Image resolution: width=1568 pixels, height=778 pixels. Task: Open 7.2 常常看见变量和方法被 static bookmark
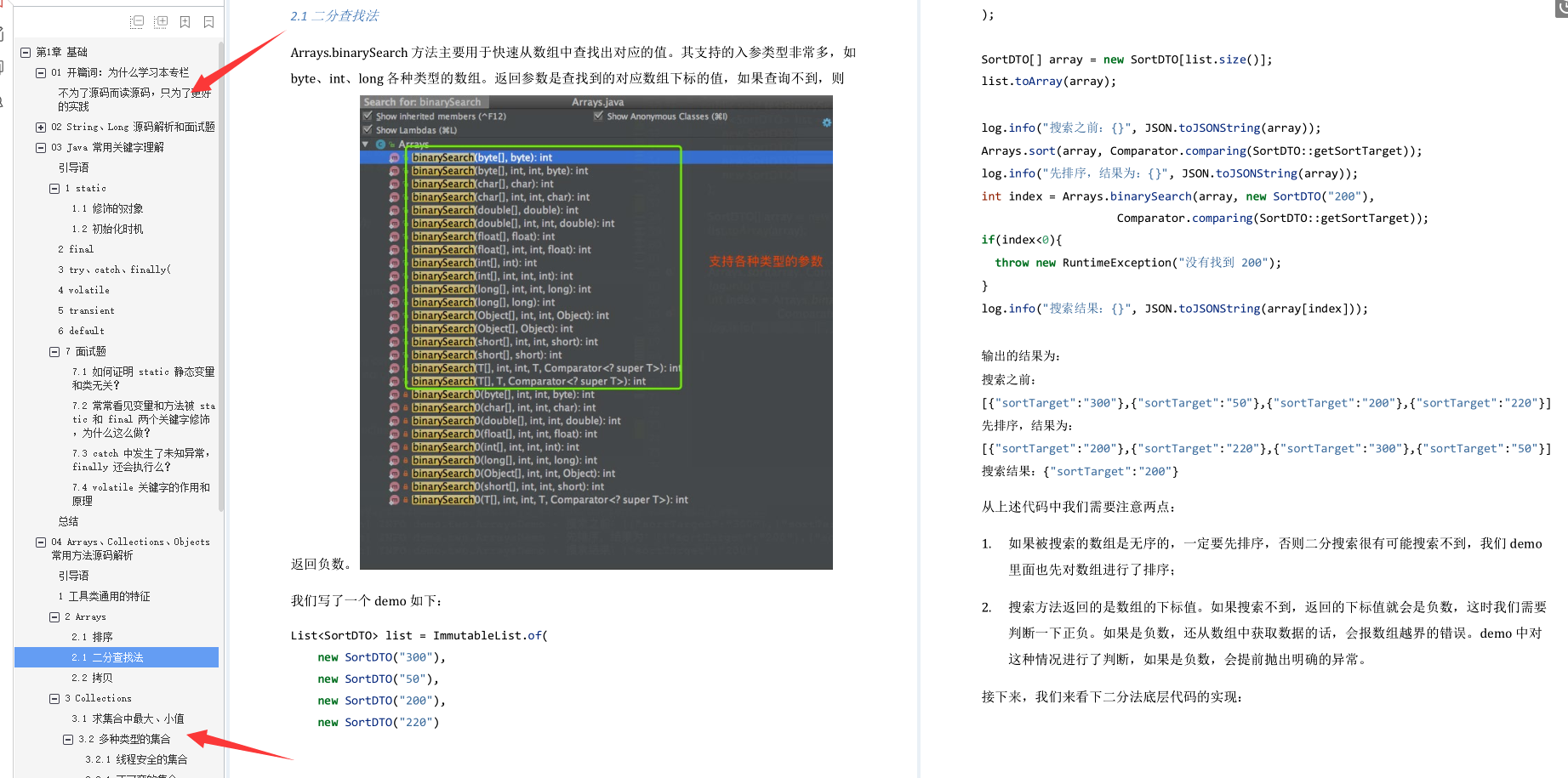coord(143,419)
